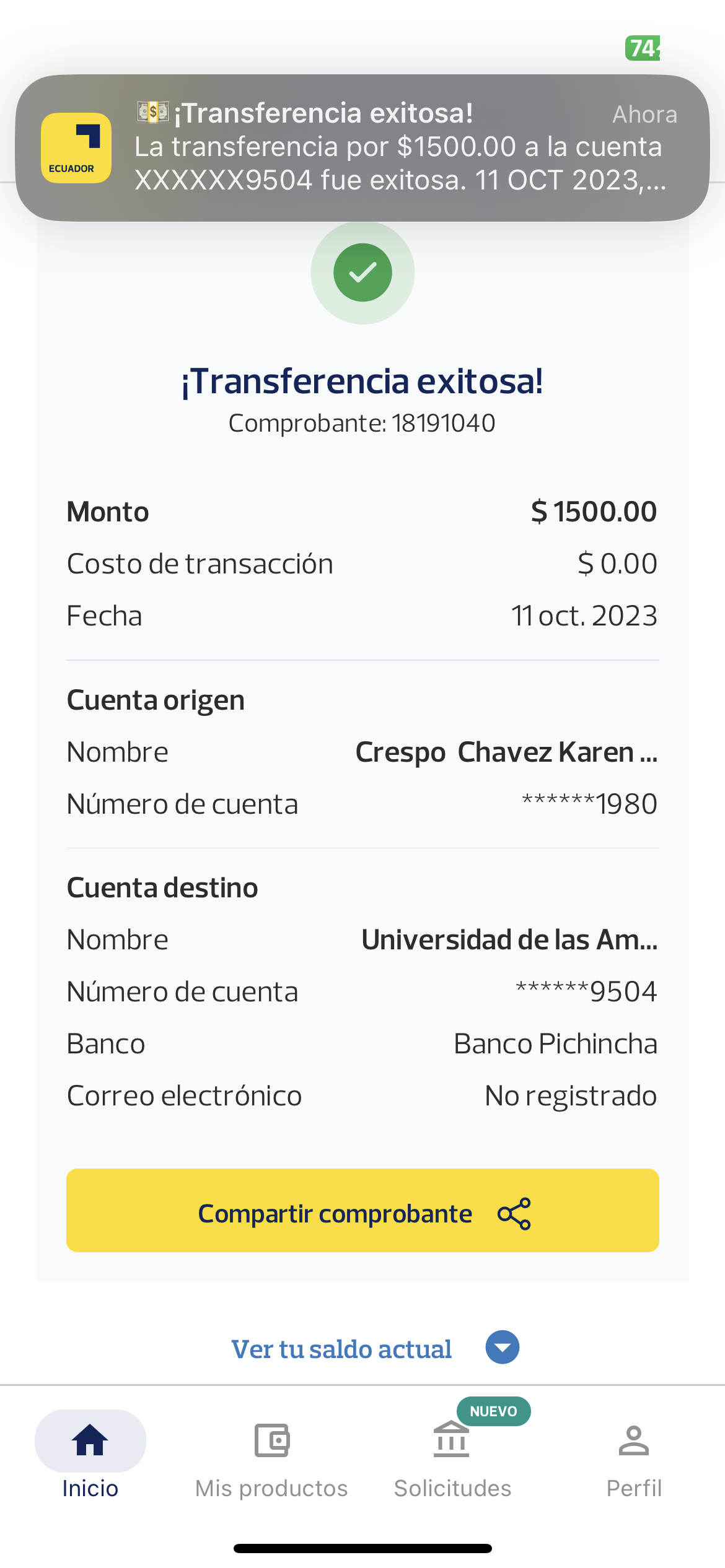Tap the NUEVO badge above Solicitudes

tap(493, 1411)
